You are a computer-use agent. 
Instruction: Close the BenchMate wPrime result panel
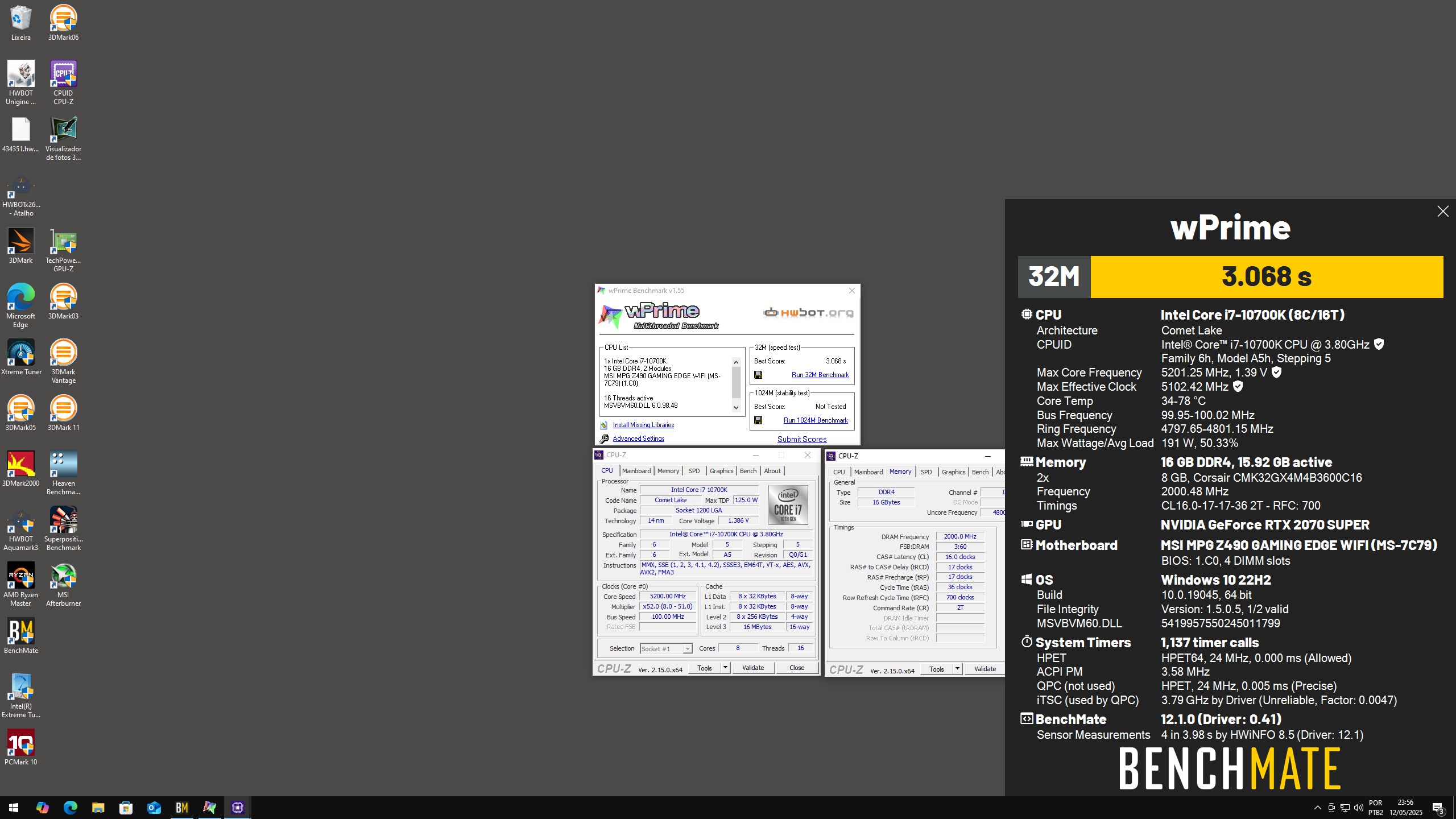pos(1443,212)
